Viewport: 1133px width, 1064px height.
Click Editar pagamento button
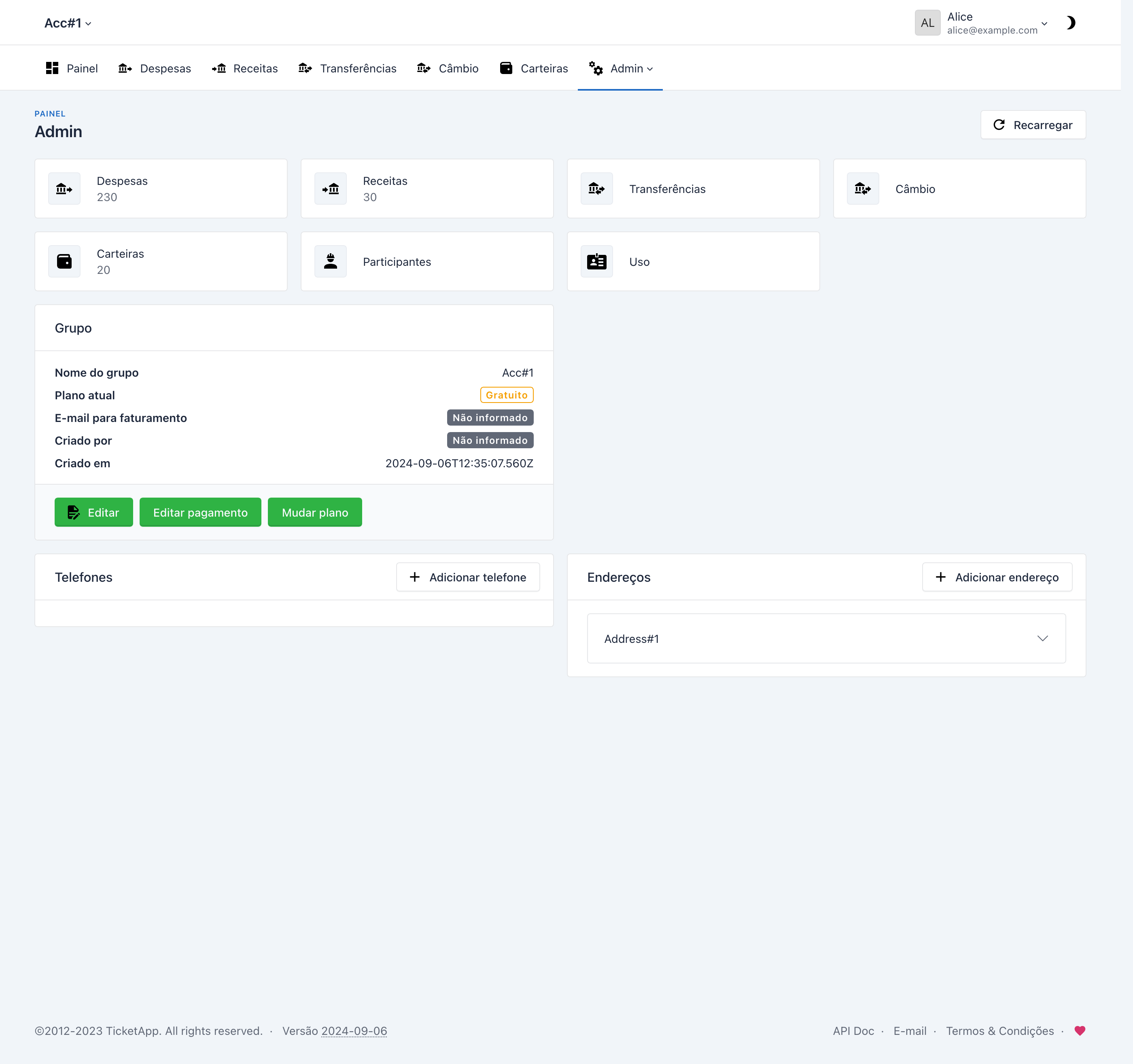(200, 512)
